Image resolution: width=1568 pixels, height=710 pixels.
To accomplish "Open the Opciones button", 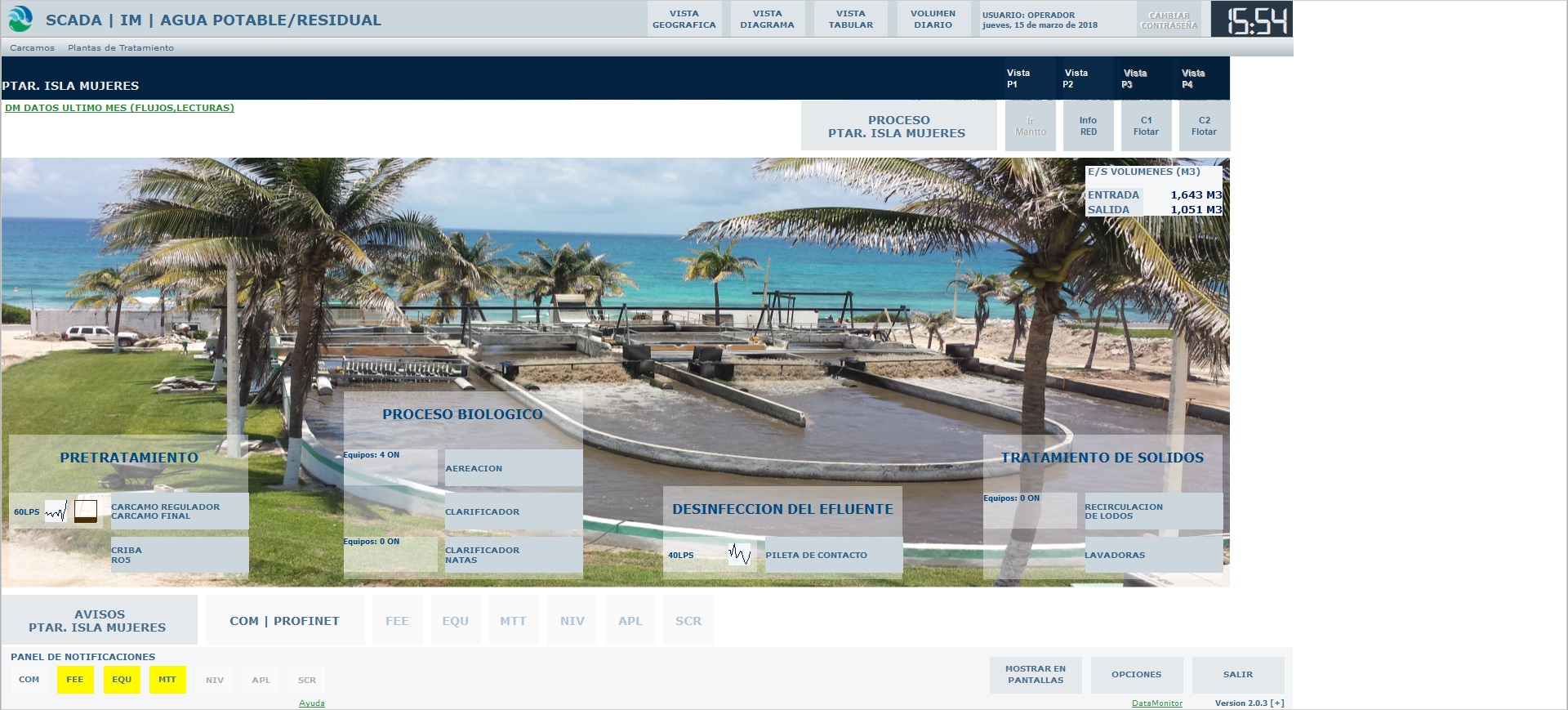I will pos(1136,675).
